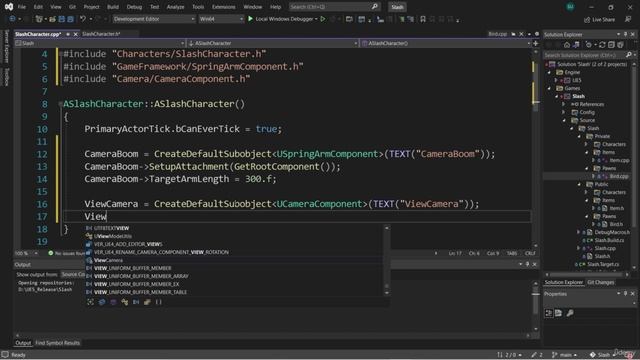The width and height of the screenshot is (640, 360).
Task: Click the Live Share button
Action: coord(599,20)
